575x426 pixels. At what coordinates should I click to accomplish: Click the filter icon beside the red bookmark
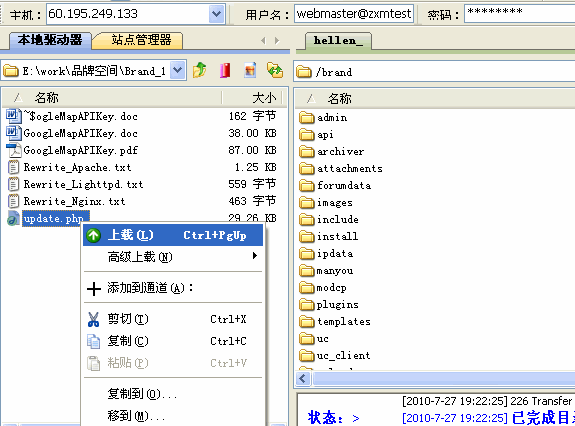(x=250, y=70)
